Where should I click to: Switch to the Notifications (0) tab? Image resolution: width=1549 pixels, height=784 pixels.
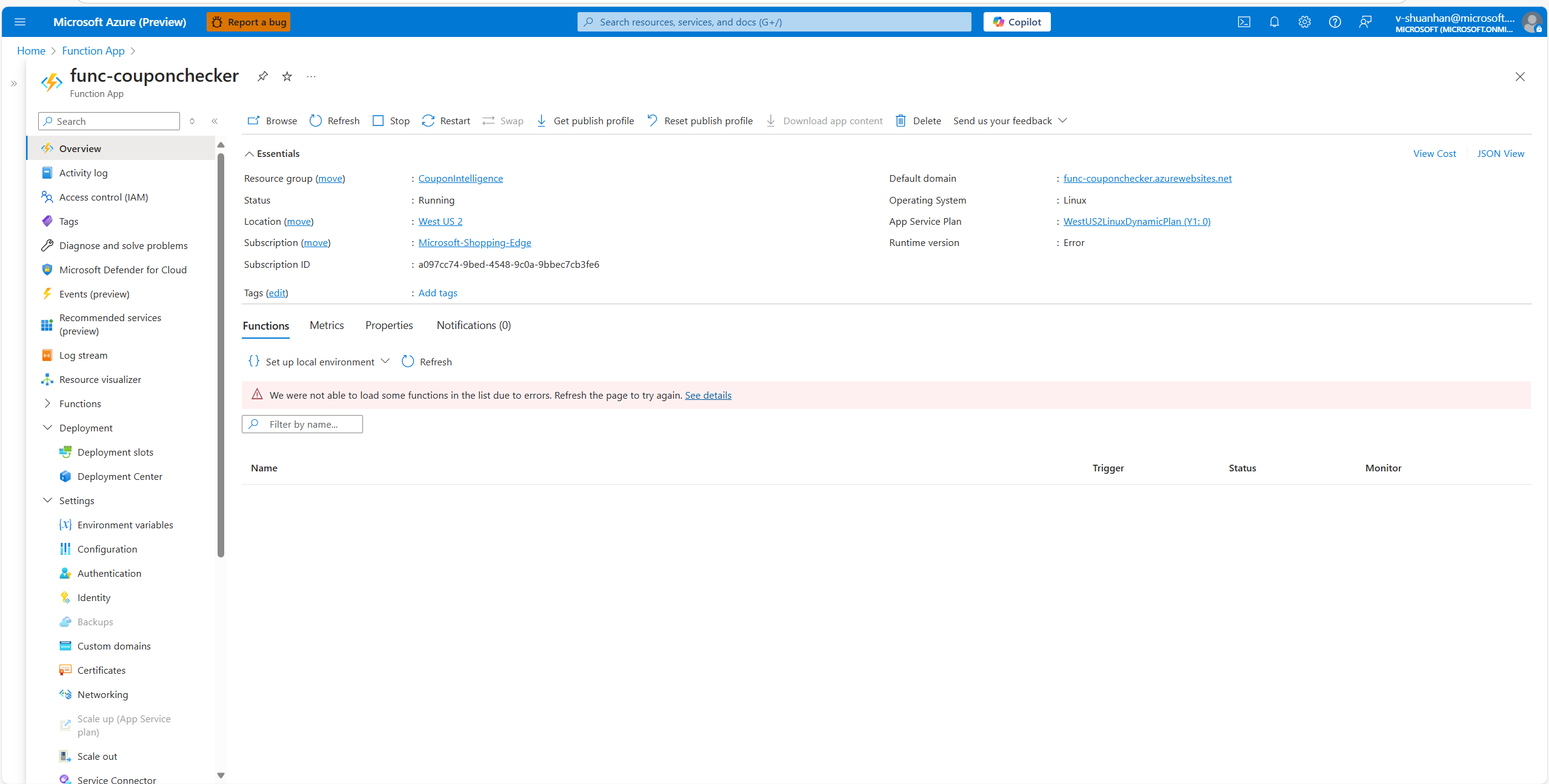click(474, 325)
